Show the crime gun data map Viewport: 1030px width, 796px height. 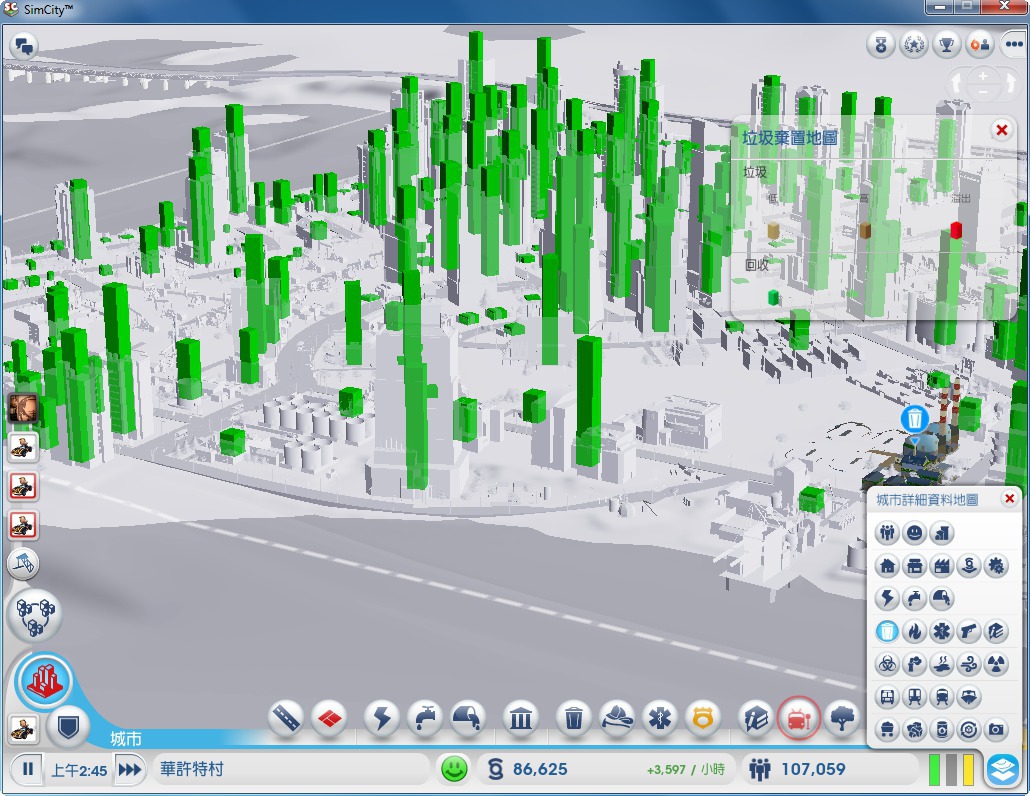(x=968, y=631)
